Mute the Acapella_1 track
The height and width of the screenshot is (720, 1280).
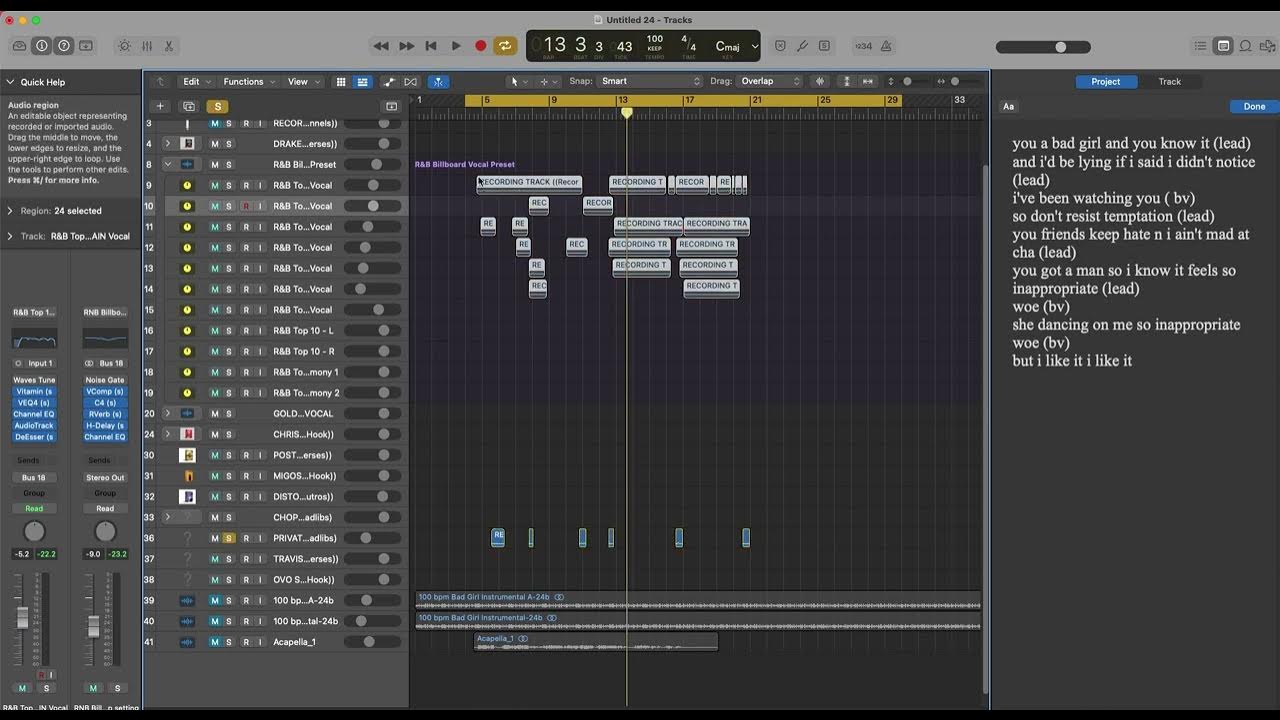click(214, 642)
